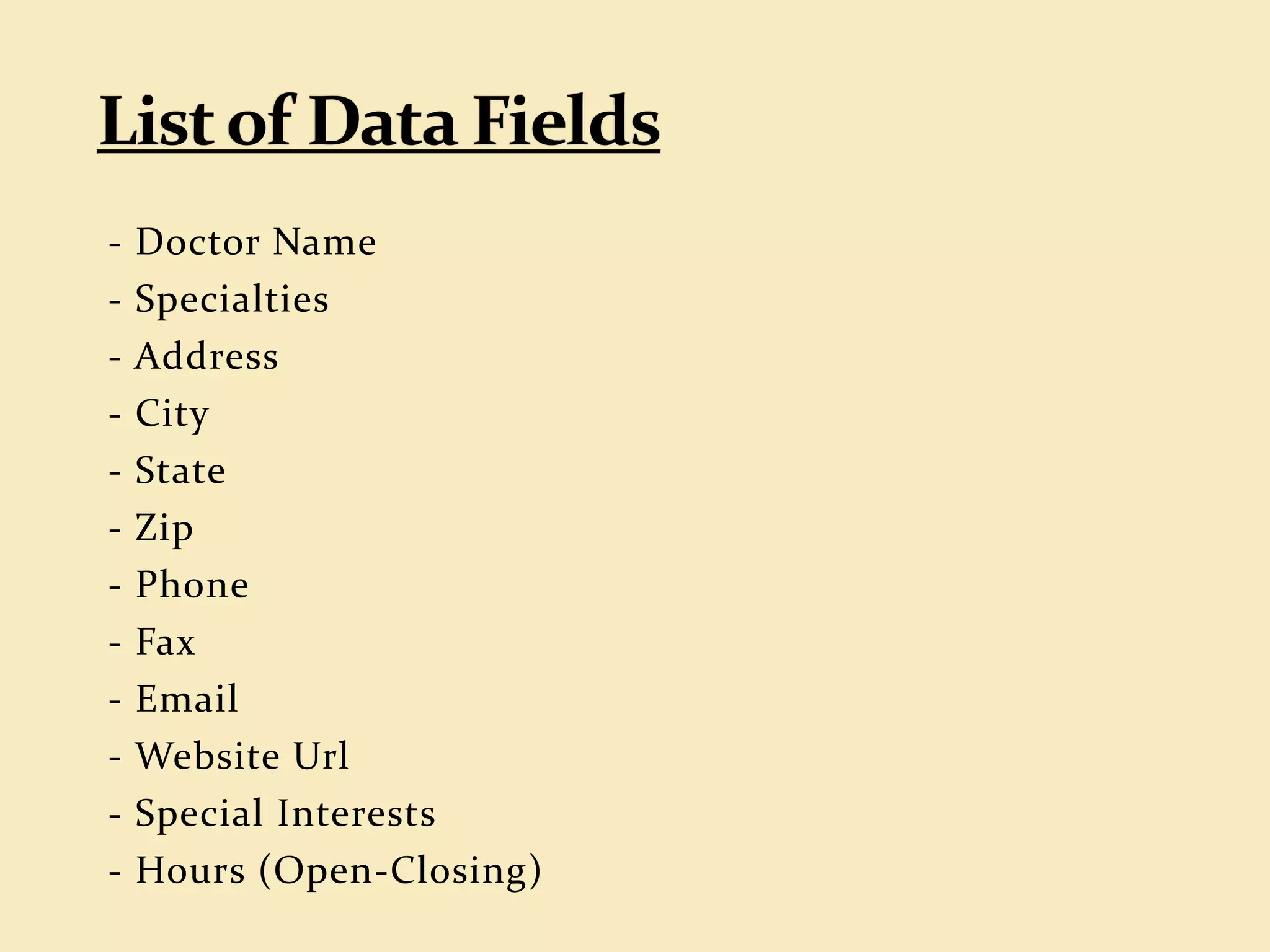This screenshot has height=952, width=1270.
Task: Click the word "Url" in list
Action: [x=321, y=756]
